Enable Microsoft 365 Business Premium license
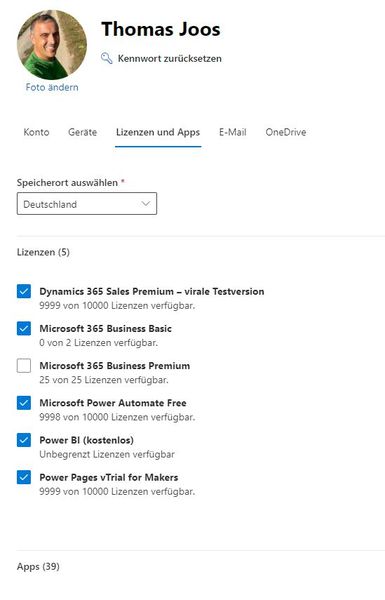The width and height of the screenshot is (385, 600). [24, 366]
